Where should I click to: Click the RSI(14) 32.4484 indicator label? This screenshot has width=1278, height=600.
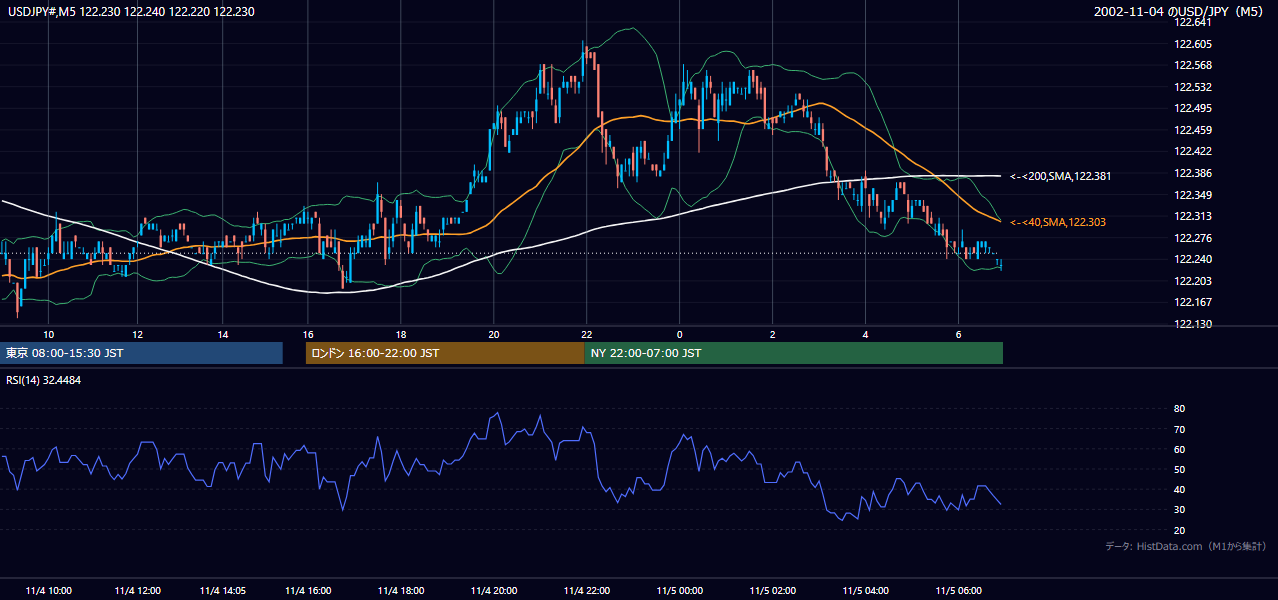click(44, 380)
